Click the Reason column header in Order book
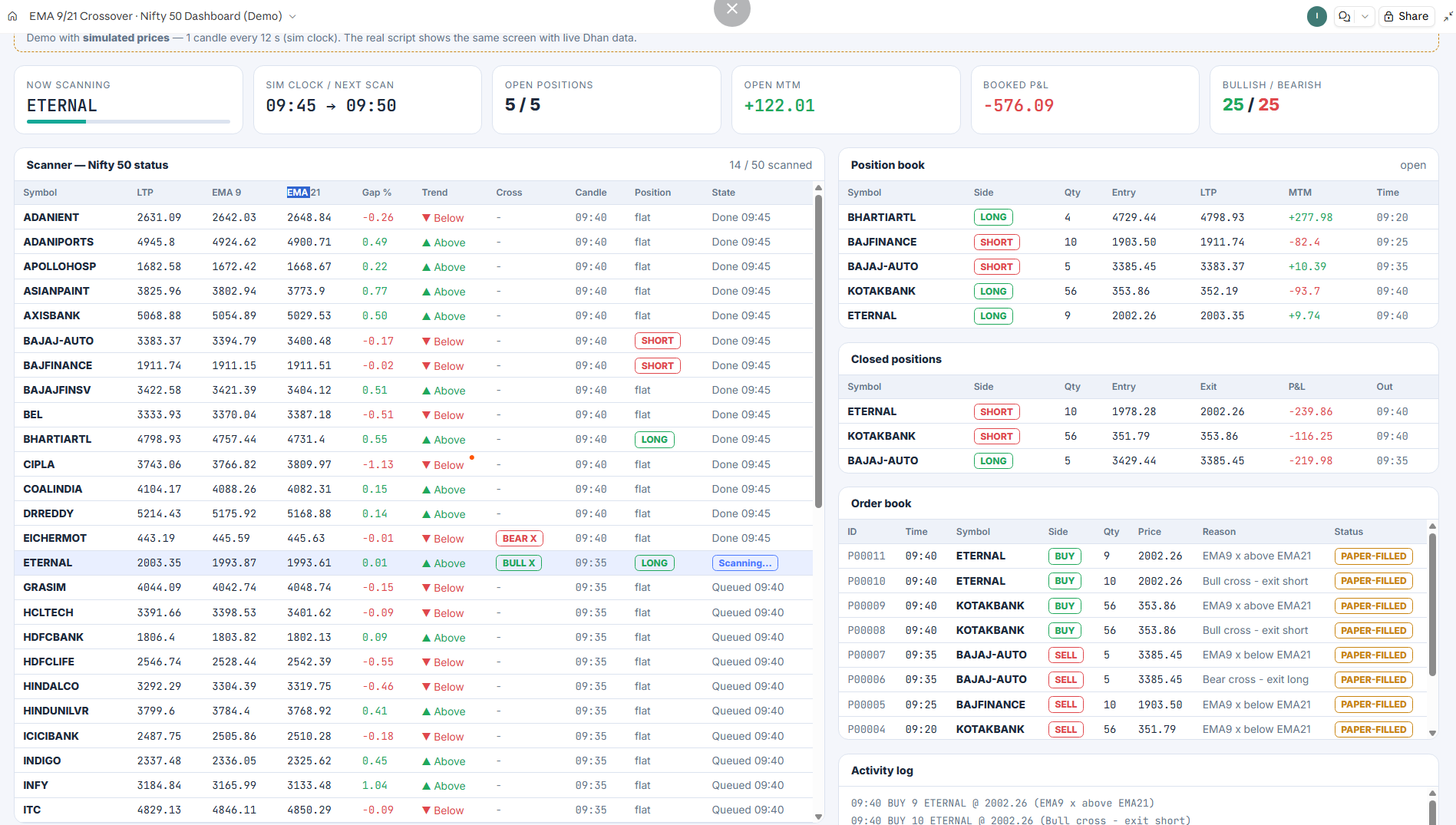Screen dimensions: 1456x825 (1219, 532)
